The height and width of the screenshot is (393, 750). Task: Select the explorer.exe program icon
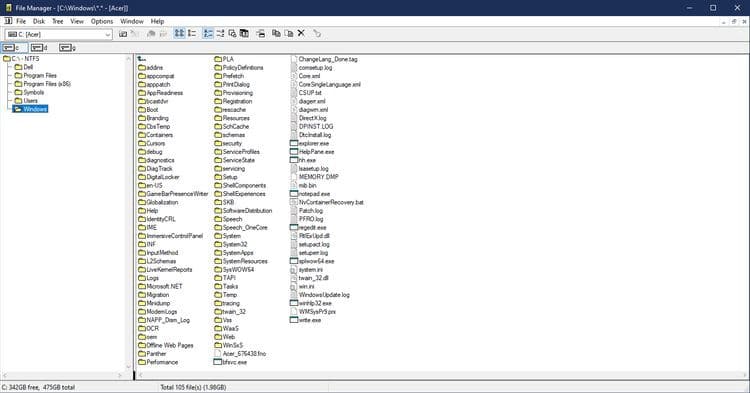(294, 143)
